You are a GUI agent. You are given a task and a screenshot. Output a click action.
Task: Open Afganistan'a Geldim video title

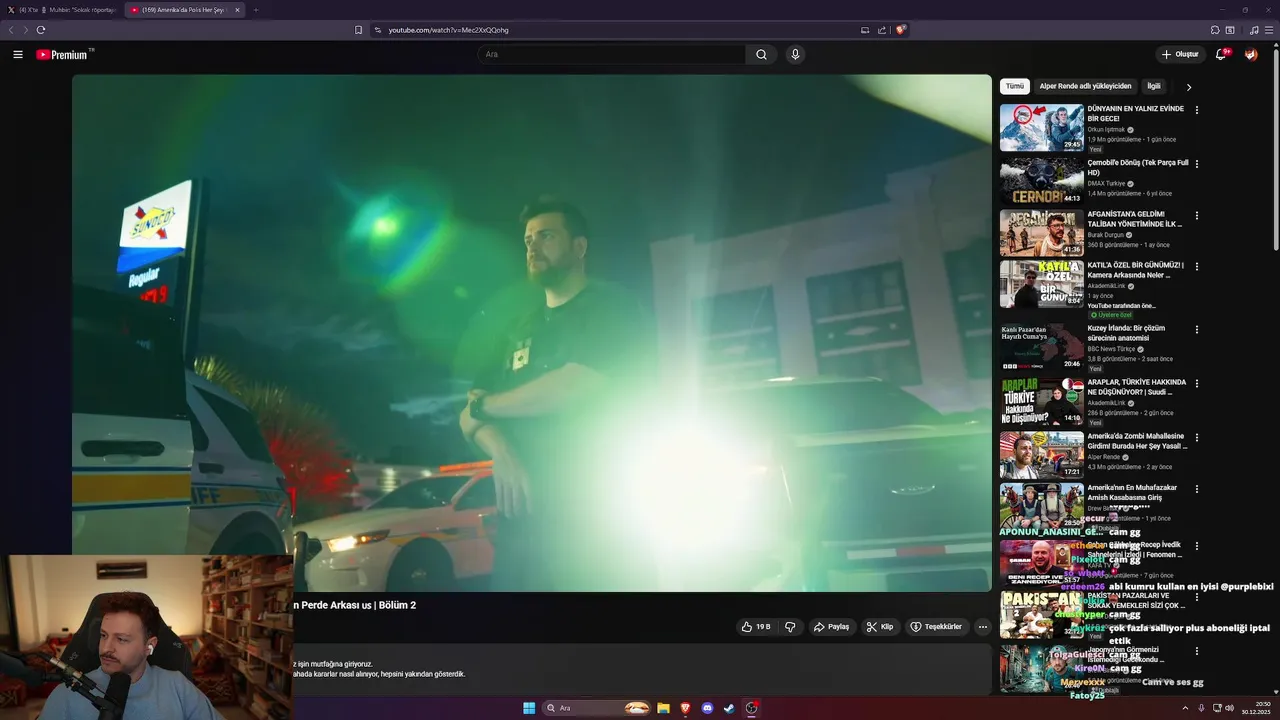coord(1135,219)
